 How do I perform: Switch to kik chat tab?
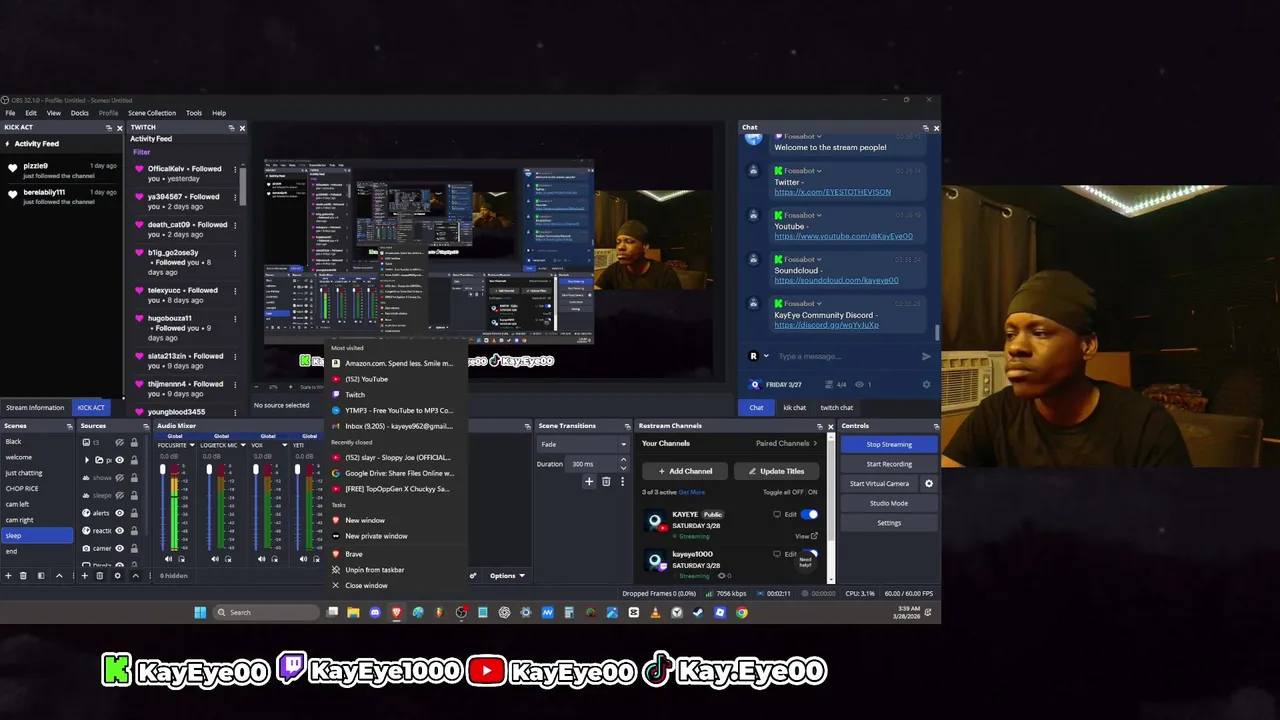coord(794,407)
